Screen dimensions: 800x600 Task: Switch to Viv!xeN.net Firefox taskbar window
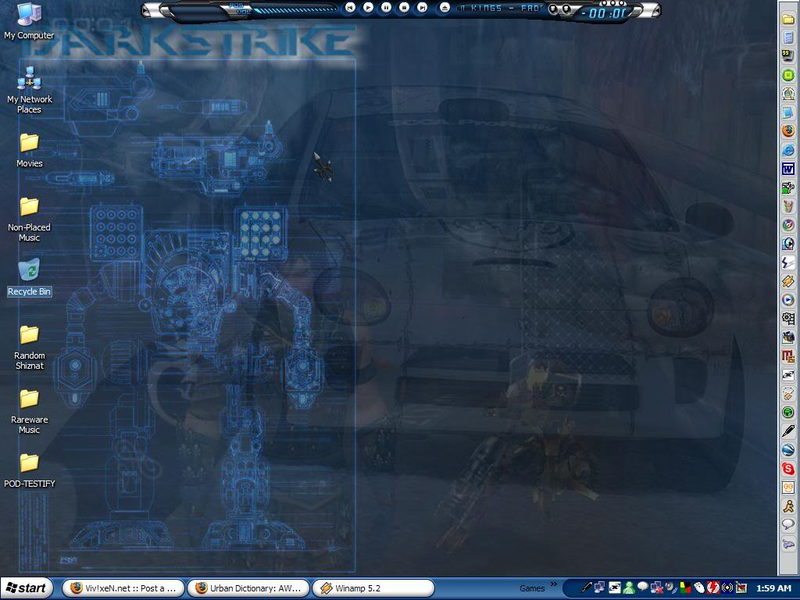tap(123, 588)
